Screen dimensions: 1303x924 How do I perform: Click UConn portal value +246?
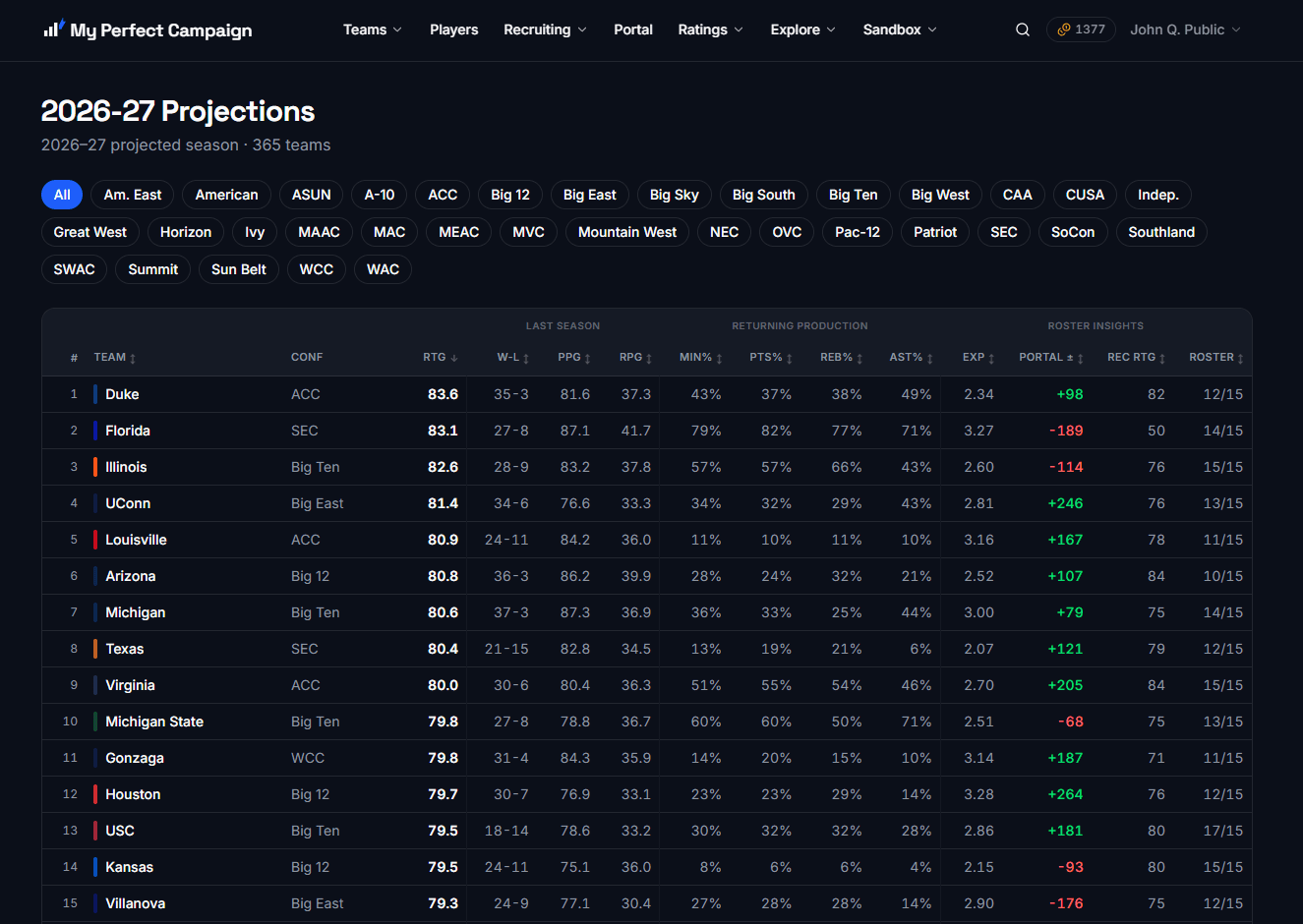coord(1065,503)
